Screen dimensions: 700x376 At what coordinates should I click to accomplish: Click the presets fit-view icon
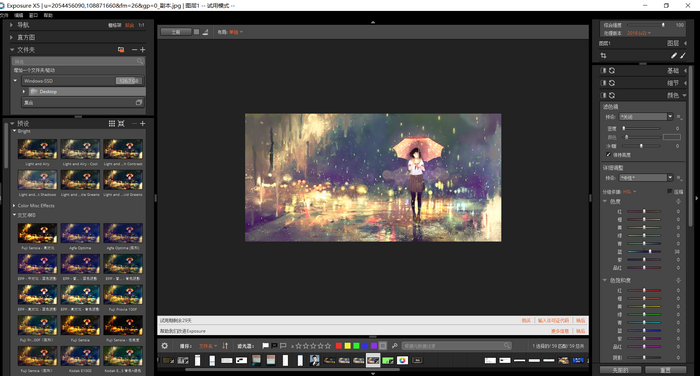click(x=121, y=124)
